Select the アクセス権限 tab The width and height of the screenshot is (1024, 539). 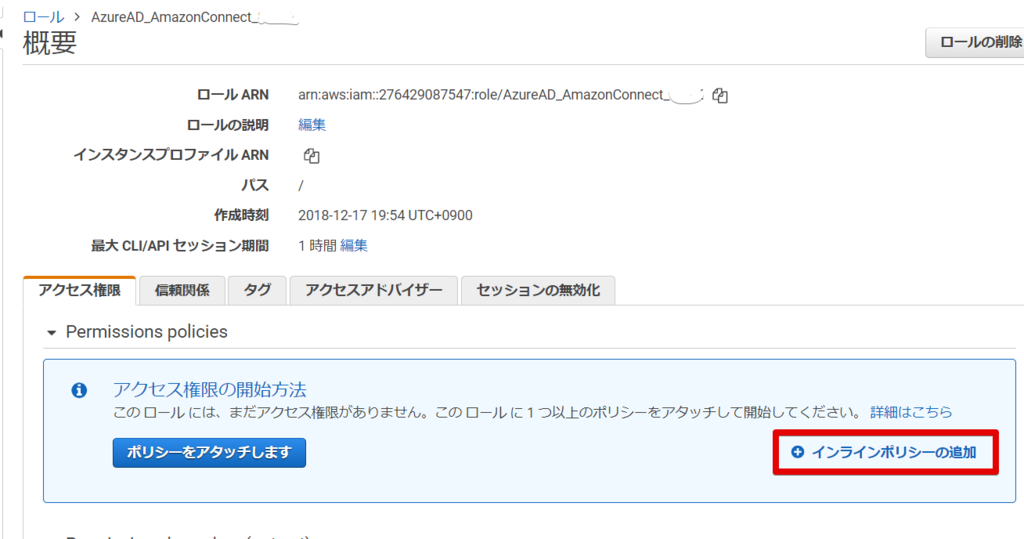79,291
